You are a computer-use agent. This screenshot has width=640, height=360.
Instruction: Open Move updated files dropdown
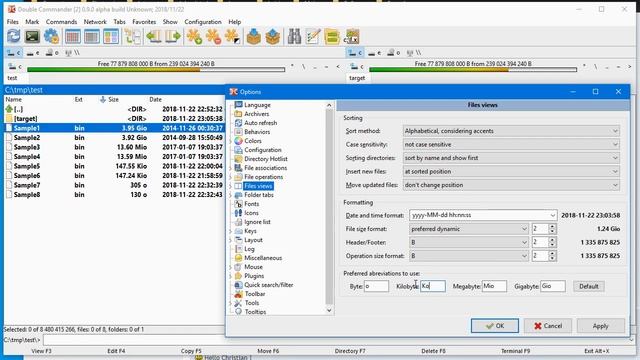click(511, 185)
